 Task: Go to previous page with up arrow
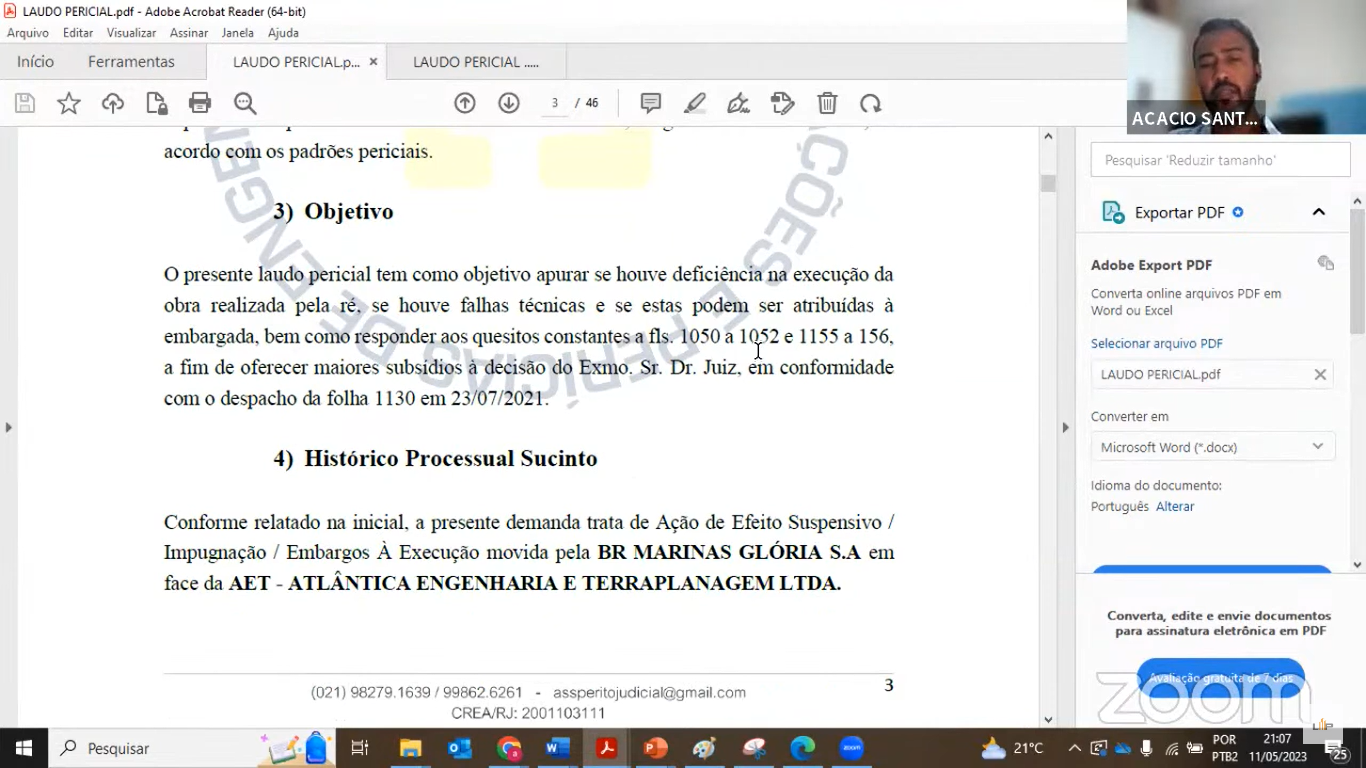(465, 103)
